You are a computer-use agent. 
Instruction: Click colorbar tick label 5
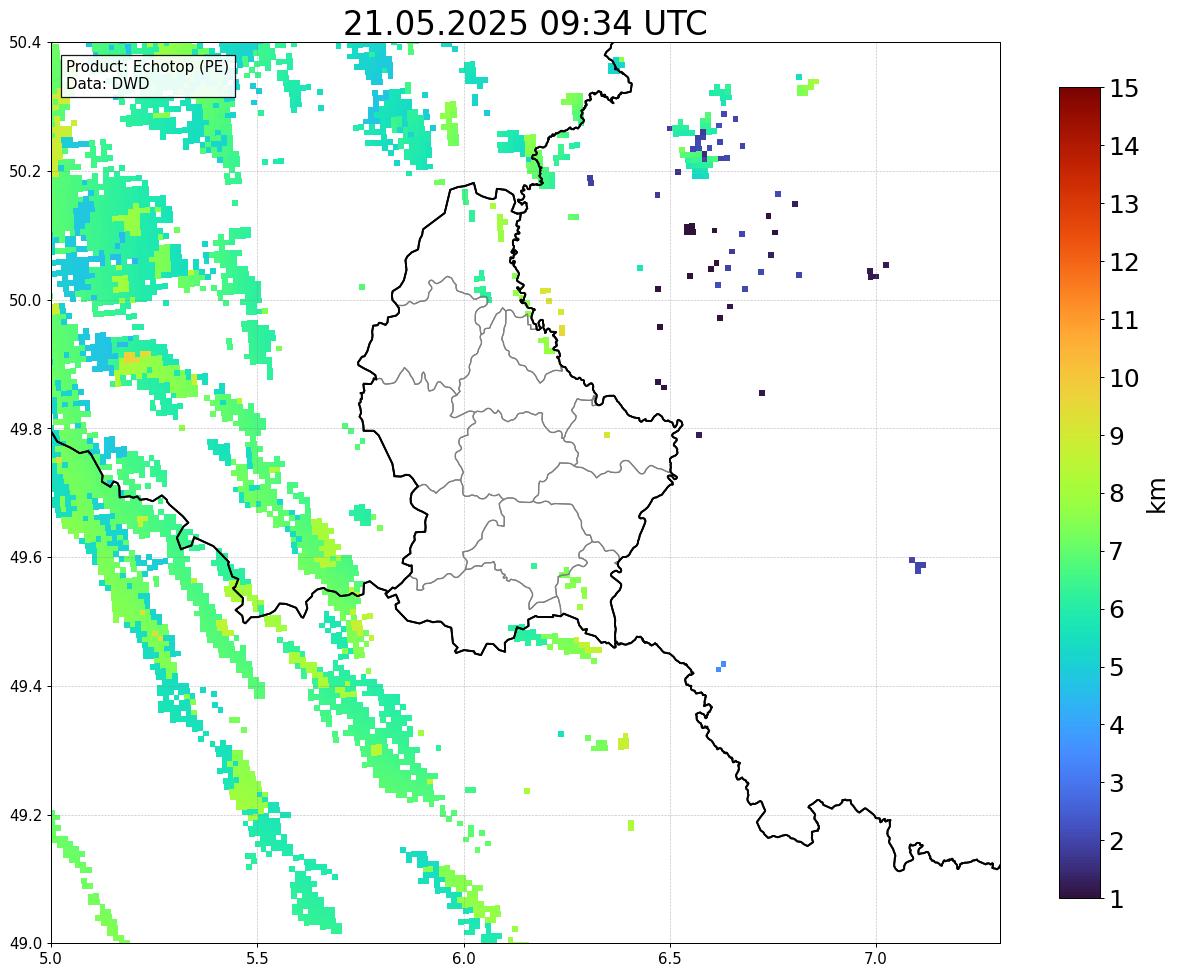1117,667
